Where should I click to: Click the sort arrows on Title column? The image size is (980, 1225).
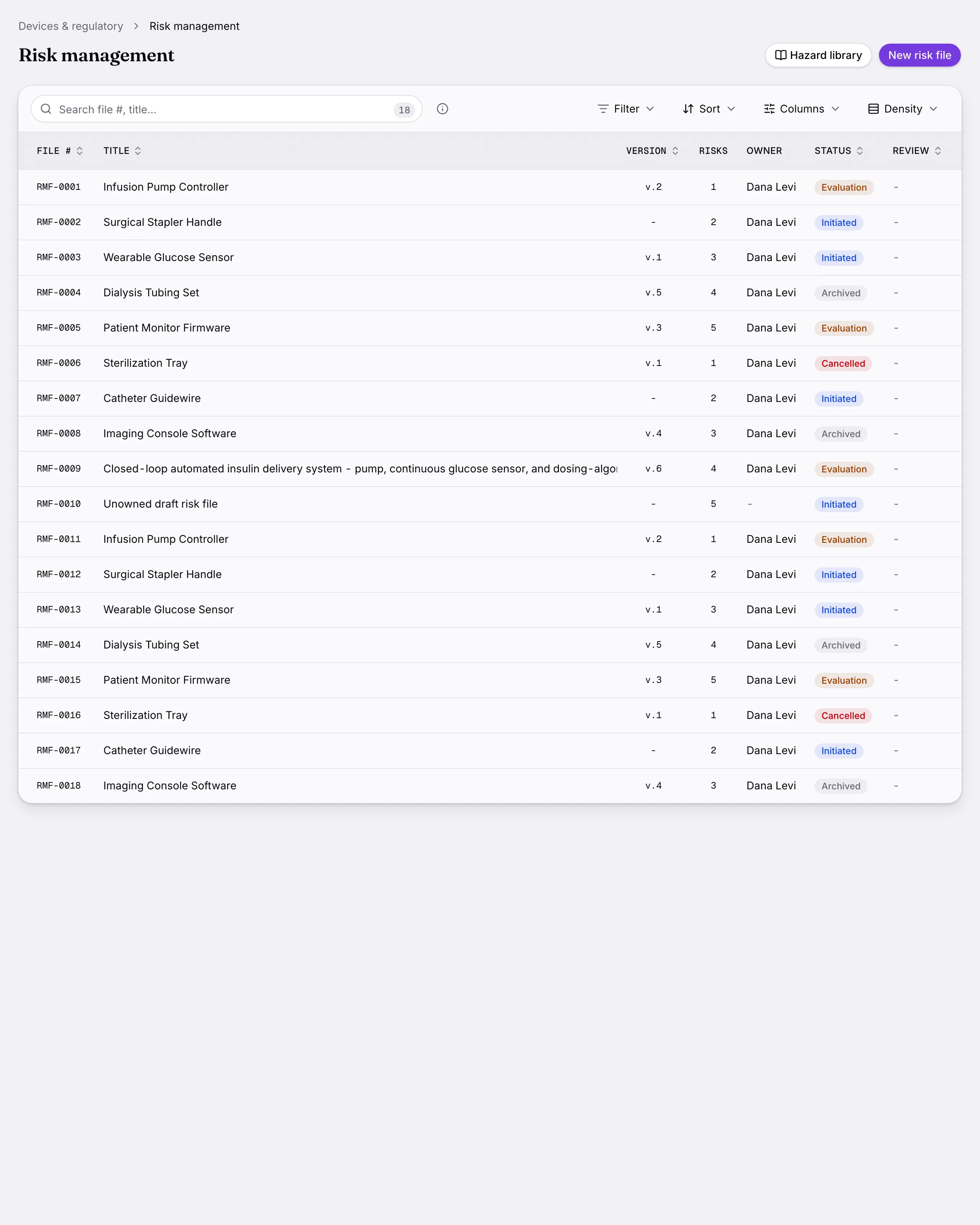[137, 150]
